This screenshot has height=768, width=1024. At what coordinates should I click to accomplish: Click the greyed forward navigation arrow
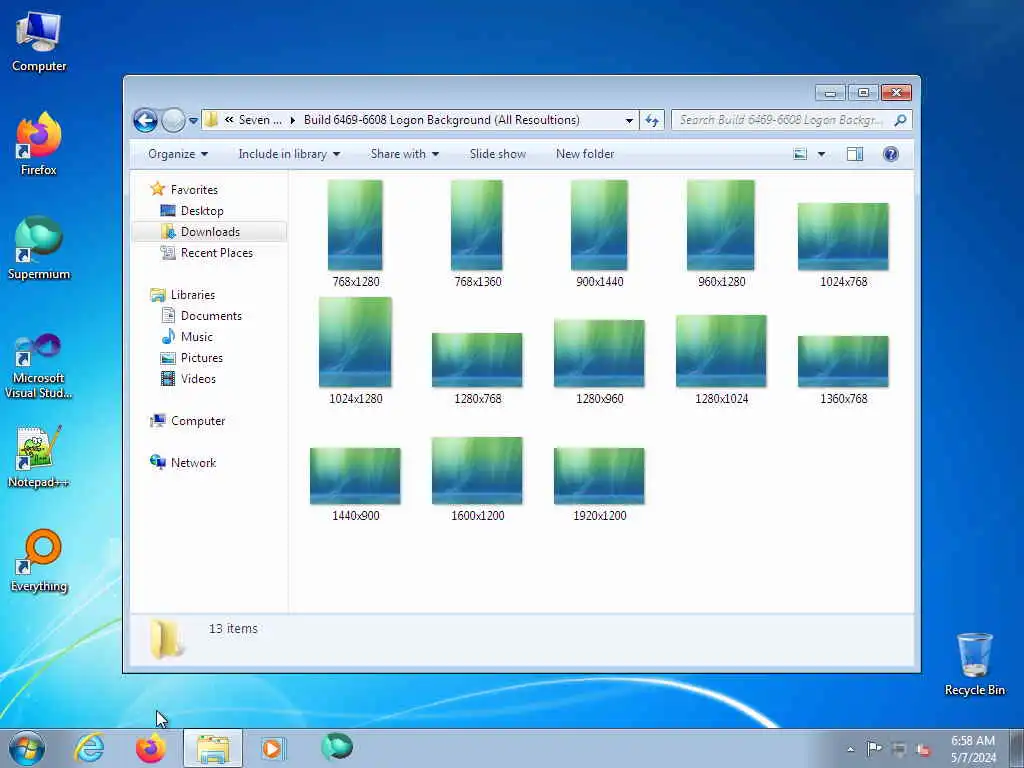[x=173, y=120]
